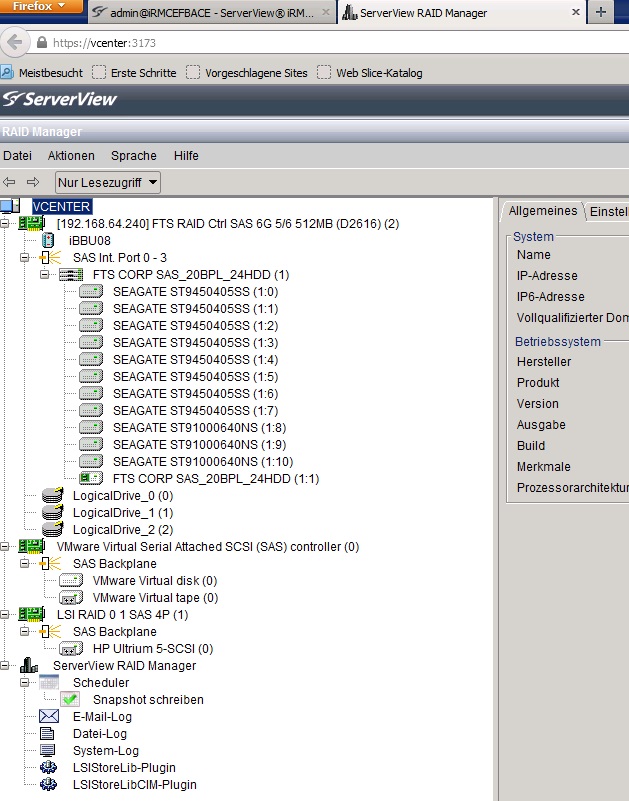This screenshot has height=801, width=629.
Task: Click the browser address bar showing vcenter:3173
Action: tap(300, 44)
